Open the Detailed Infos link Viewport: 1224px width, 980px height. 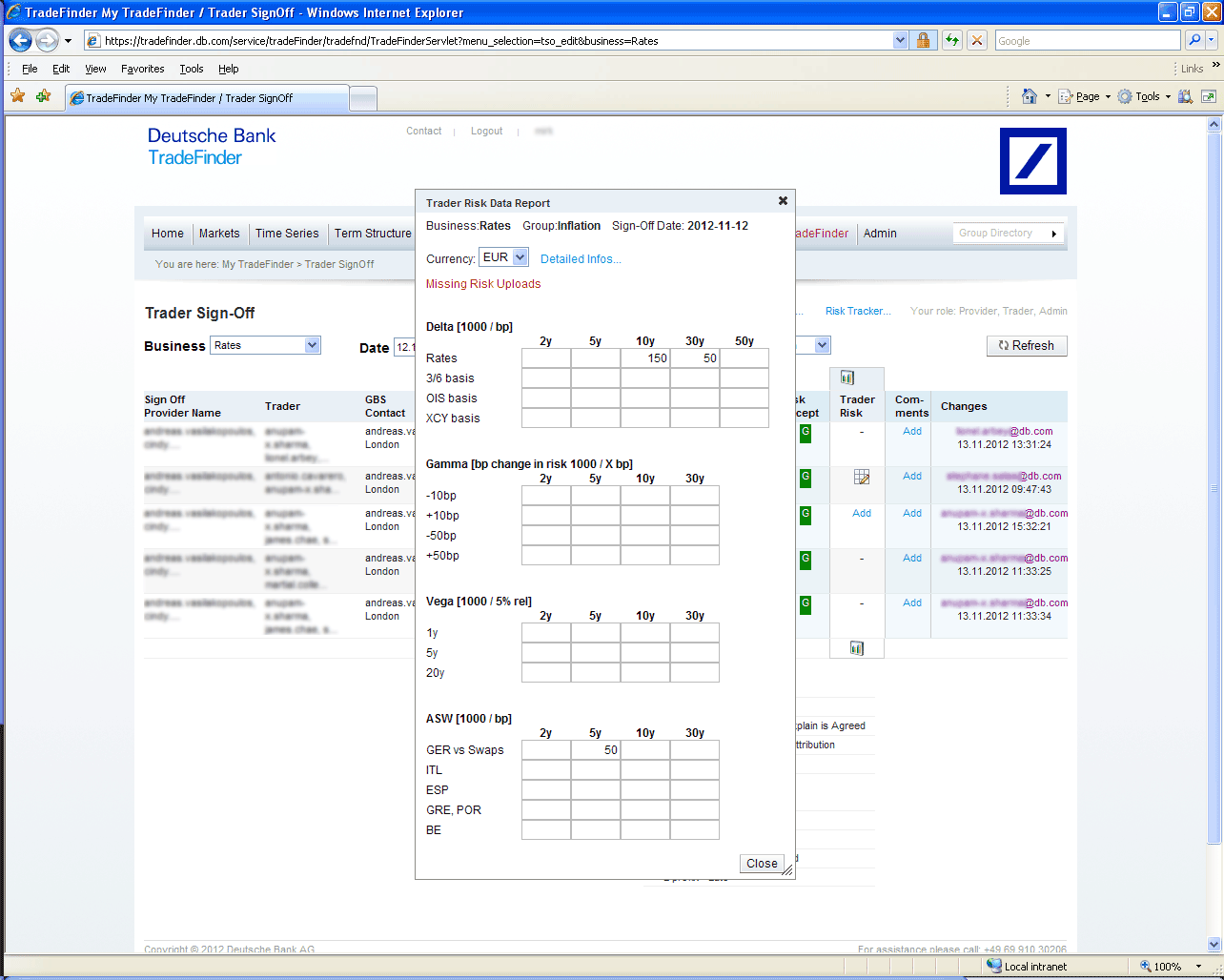coord(581,259)
